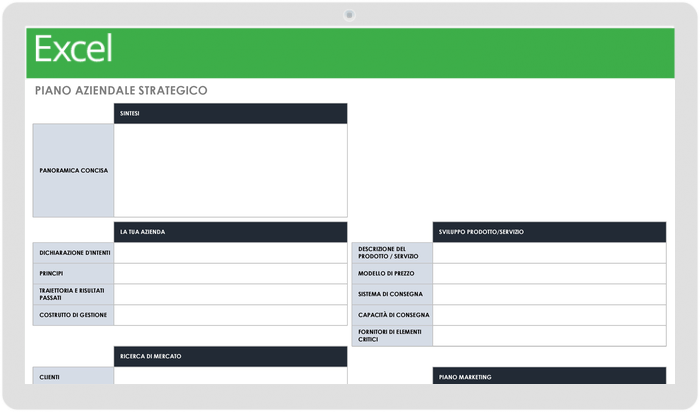This screenshot has height=412, width=700.
Task: Click DESCRIZIONE DEL PRODOTTO / SERVIZIO label
Action: click(392, 253)
